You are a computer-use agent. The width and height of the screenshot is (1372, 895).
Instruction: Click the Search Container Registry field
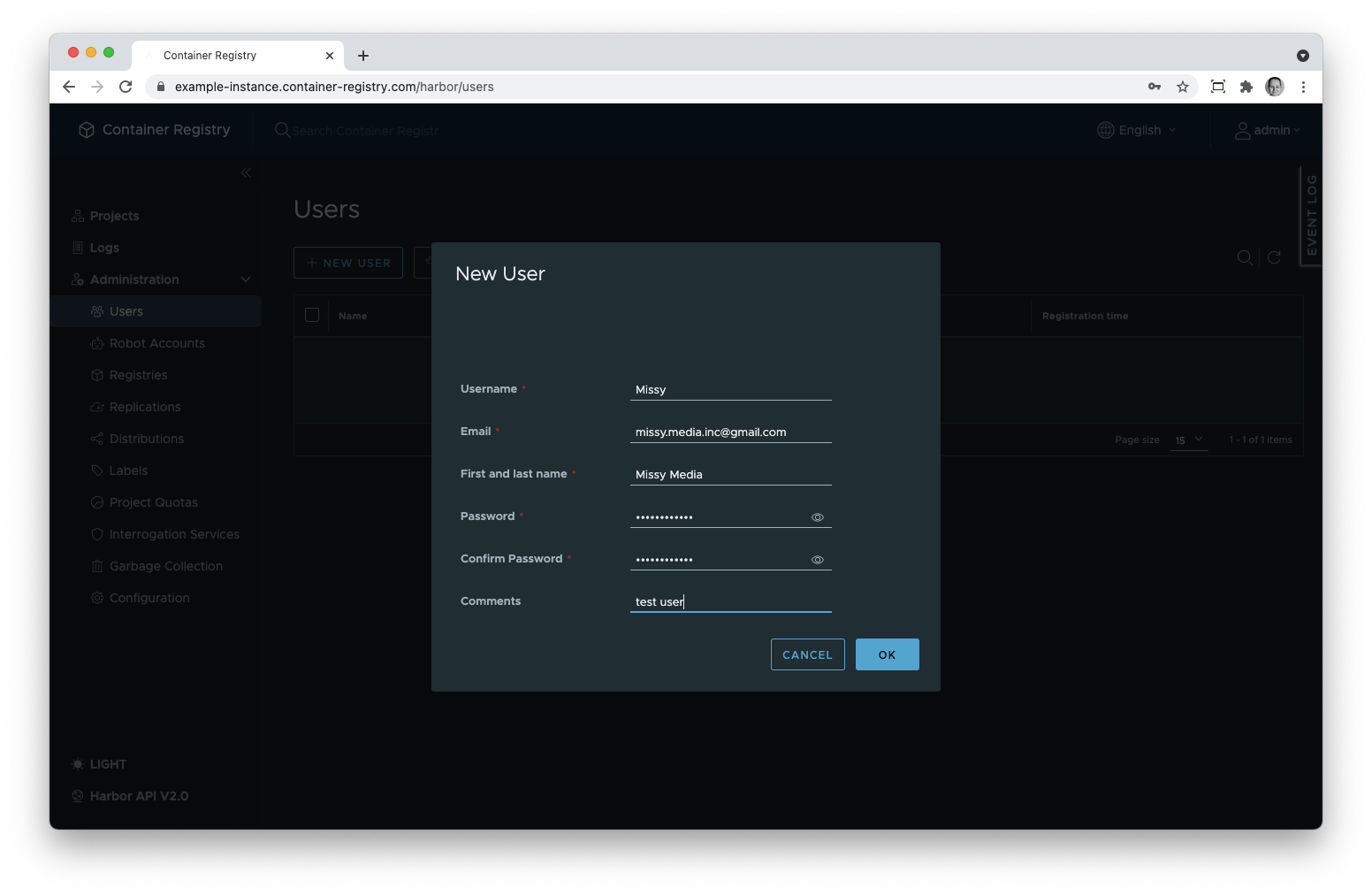(x=365, y=131)
